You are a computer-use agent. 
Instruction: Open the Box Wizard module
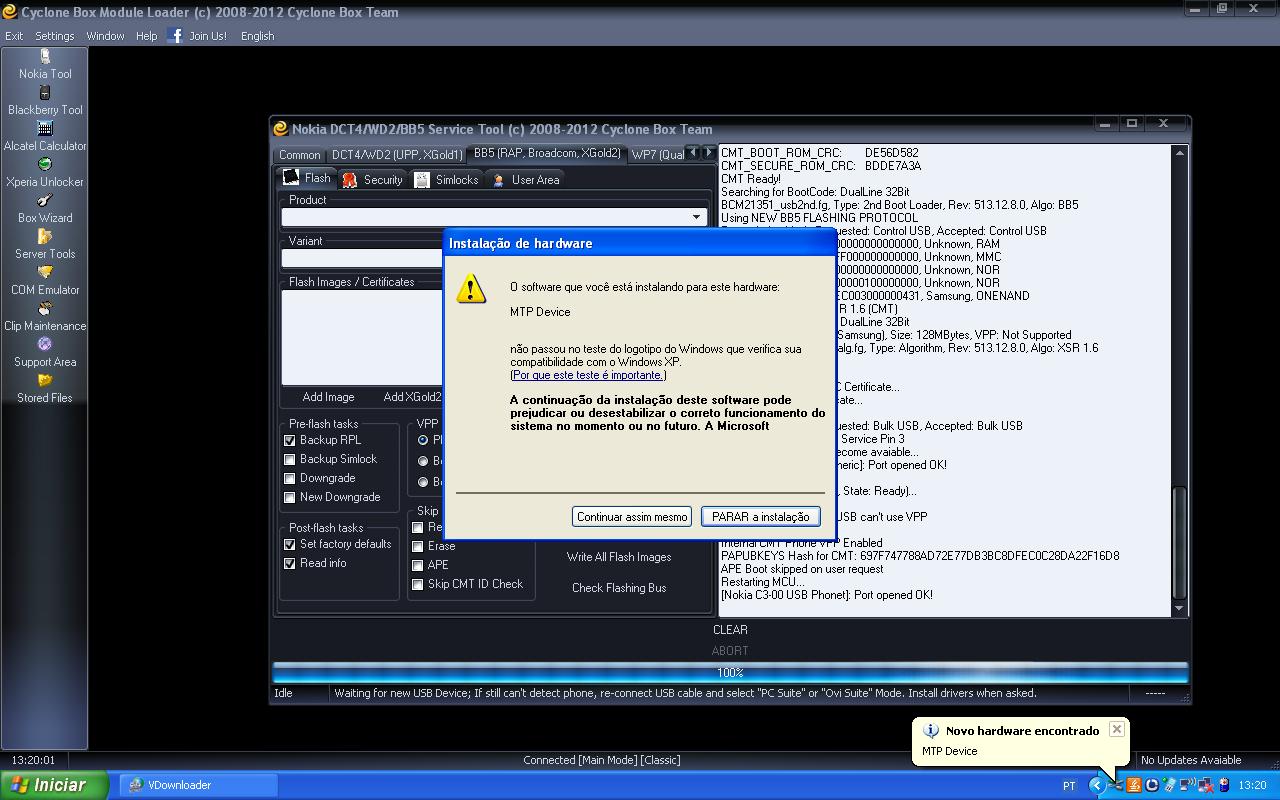pyautogui.click(x=45, y=209)
